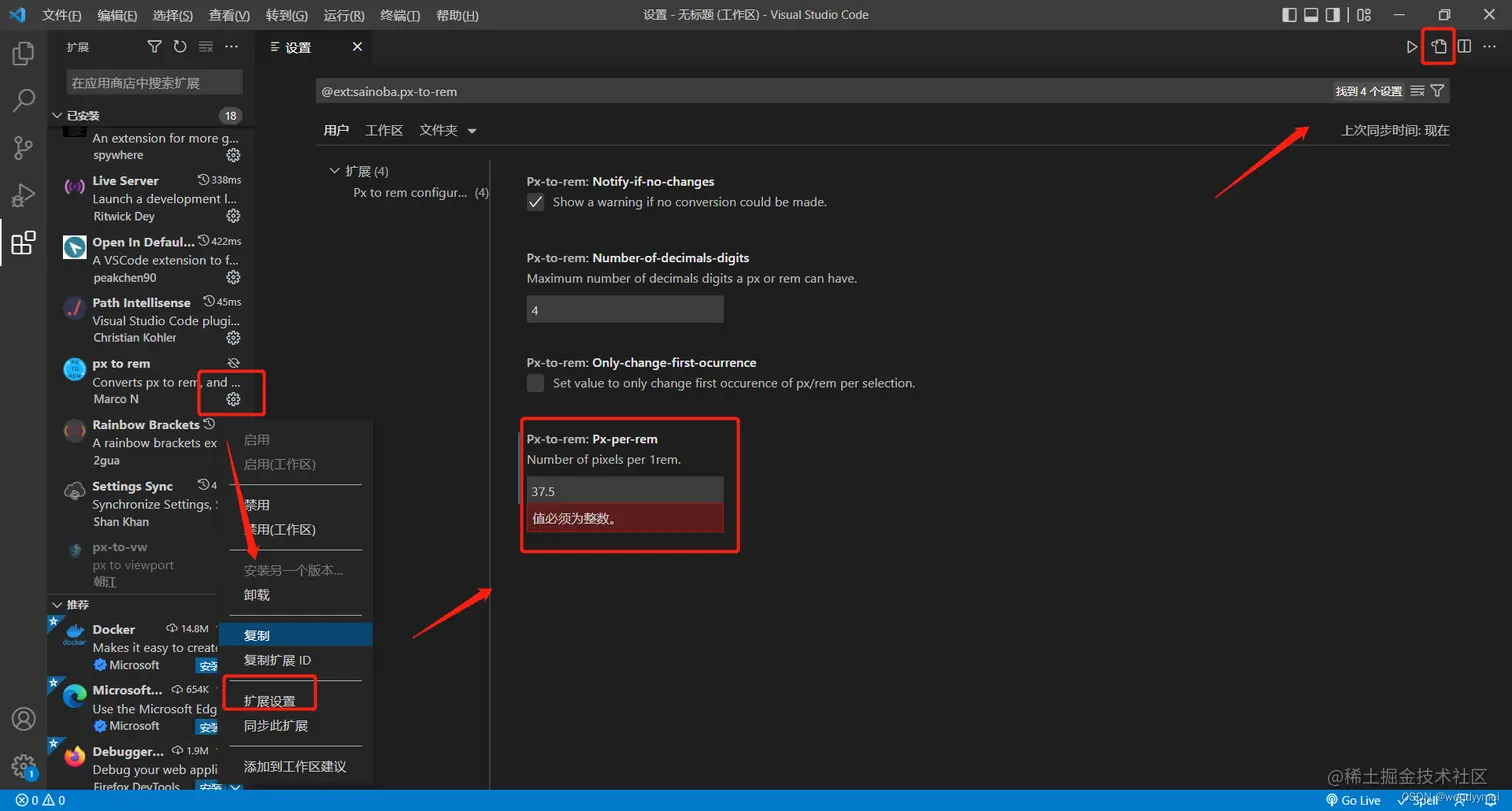Viewport: 1512px width, 811px height.
Task: Click the settings search field @ext:sainoba.px-to-rem
Action: pos(822,91)
